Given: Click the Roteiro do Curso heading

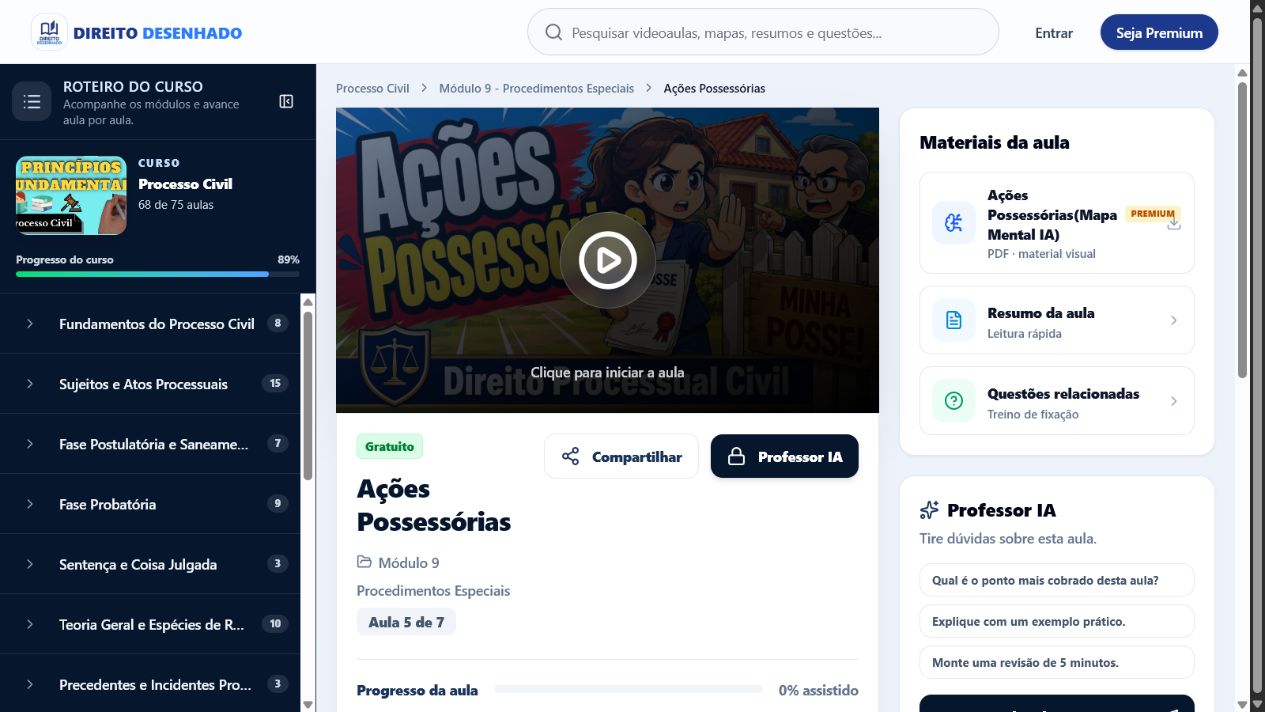Looking at the screenshot, I should 133,87.
